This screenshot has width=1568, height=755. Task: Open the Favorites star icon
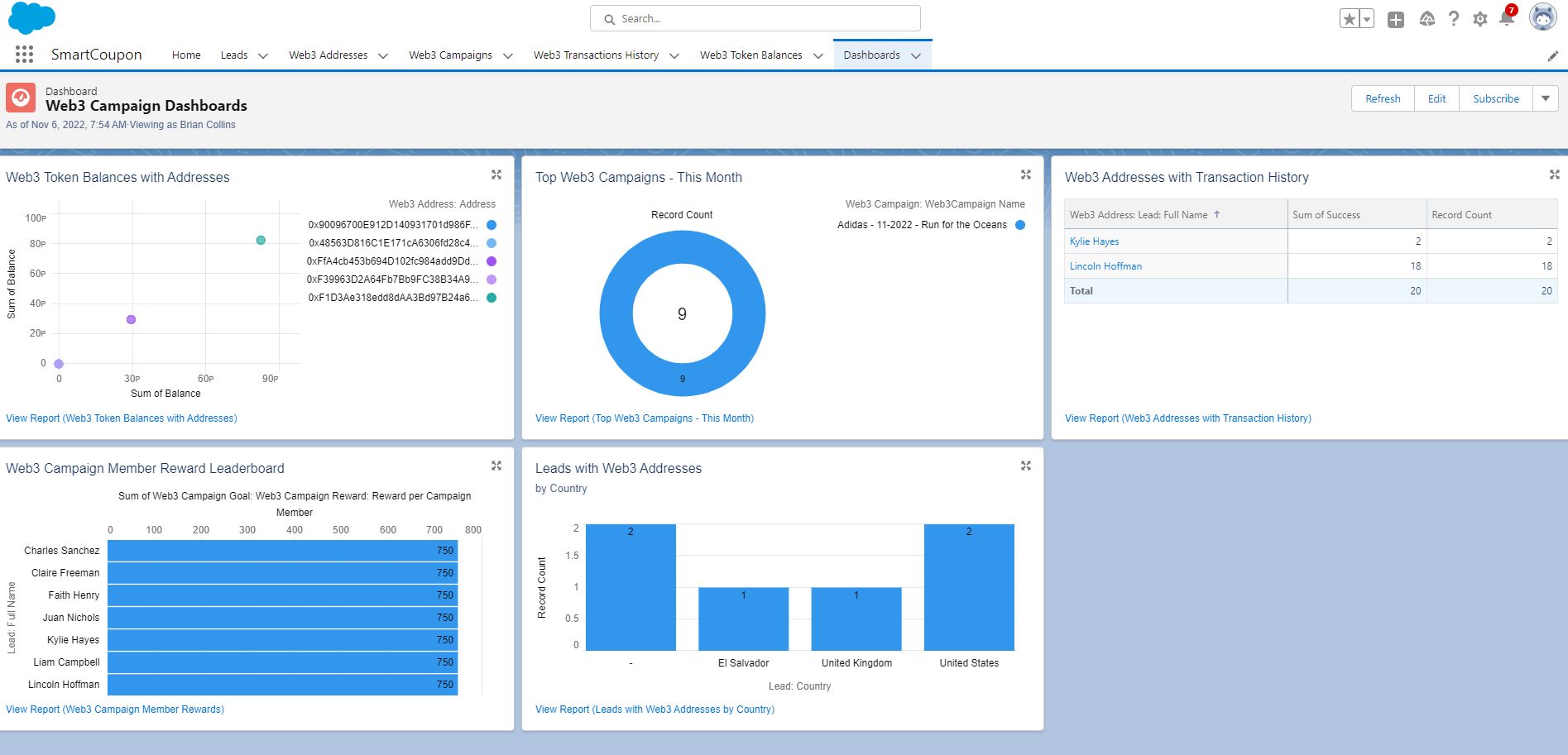[x=1349, y=19]
